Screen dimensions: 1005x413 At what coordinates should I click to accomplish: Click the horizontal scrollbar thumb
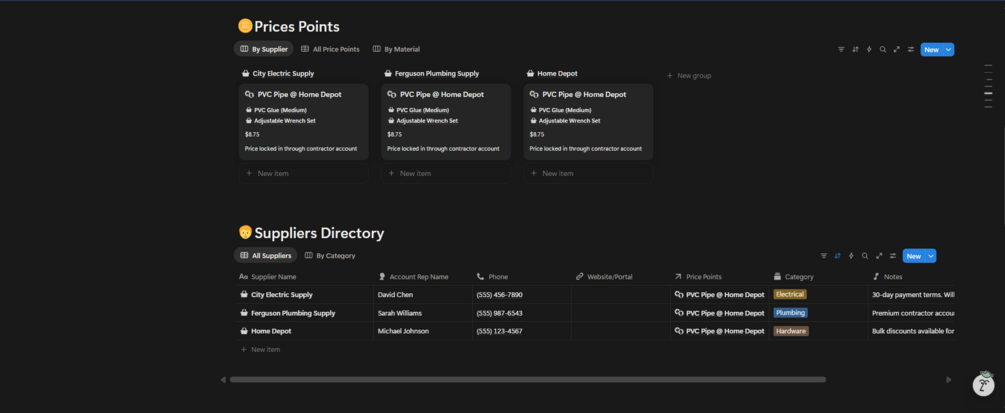[528, 380]
